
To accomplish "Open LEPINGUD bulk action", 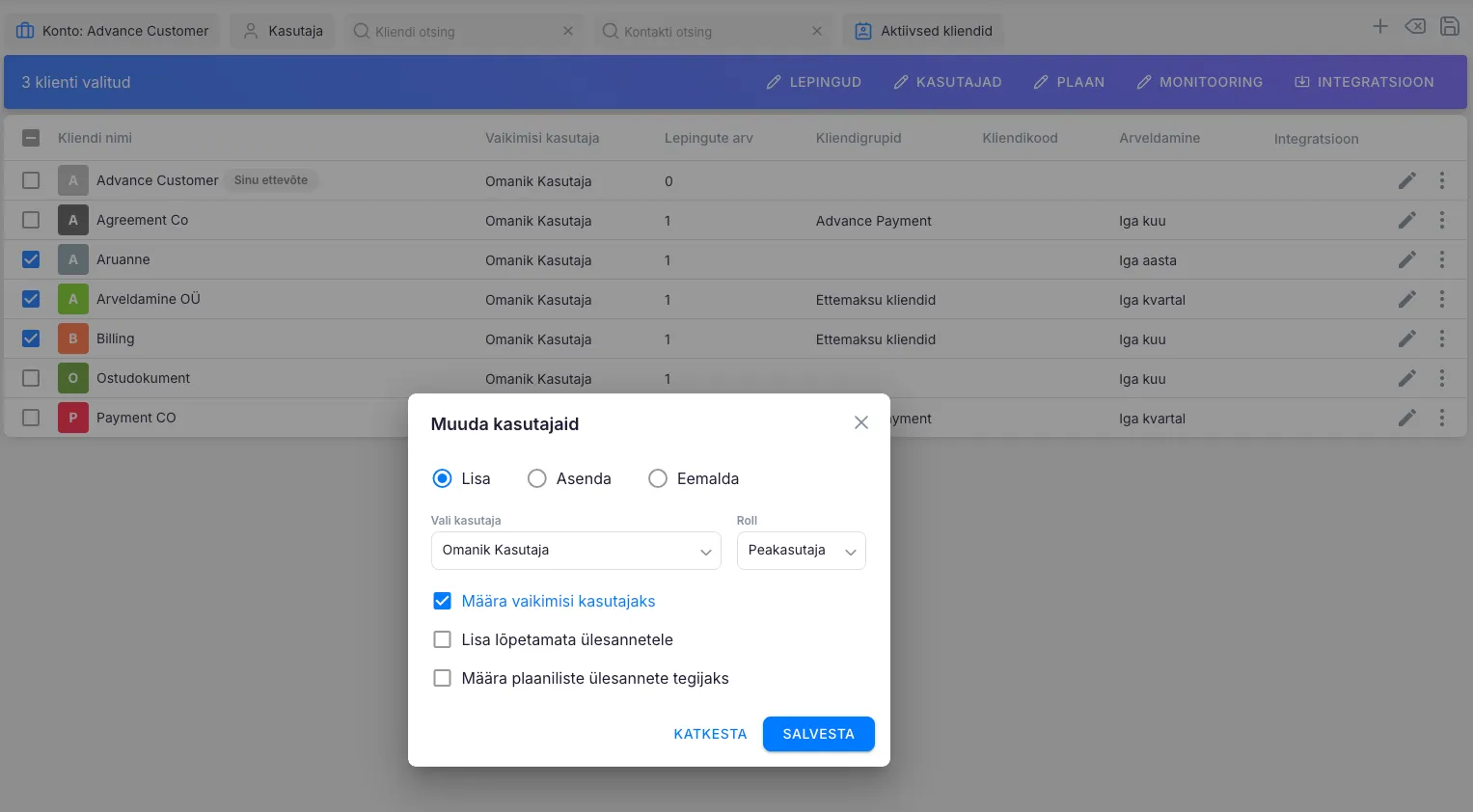I will point(813,83).
